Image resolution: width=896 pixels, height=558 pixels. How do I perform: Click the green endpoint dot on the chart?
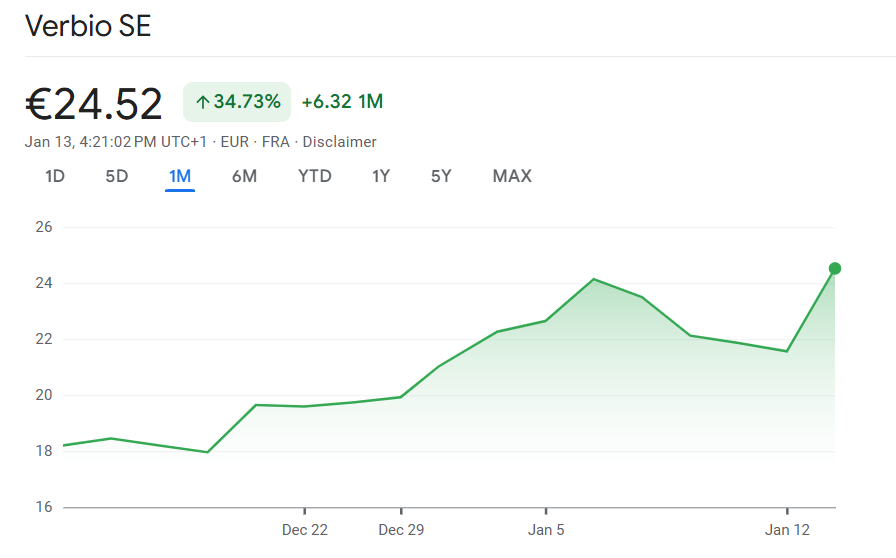point(835,268)
